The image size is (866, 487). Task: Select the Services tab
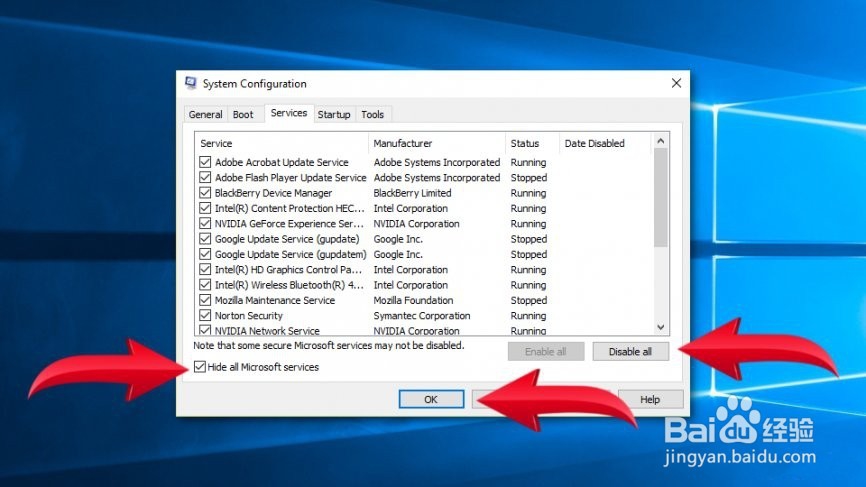289,113
